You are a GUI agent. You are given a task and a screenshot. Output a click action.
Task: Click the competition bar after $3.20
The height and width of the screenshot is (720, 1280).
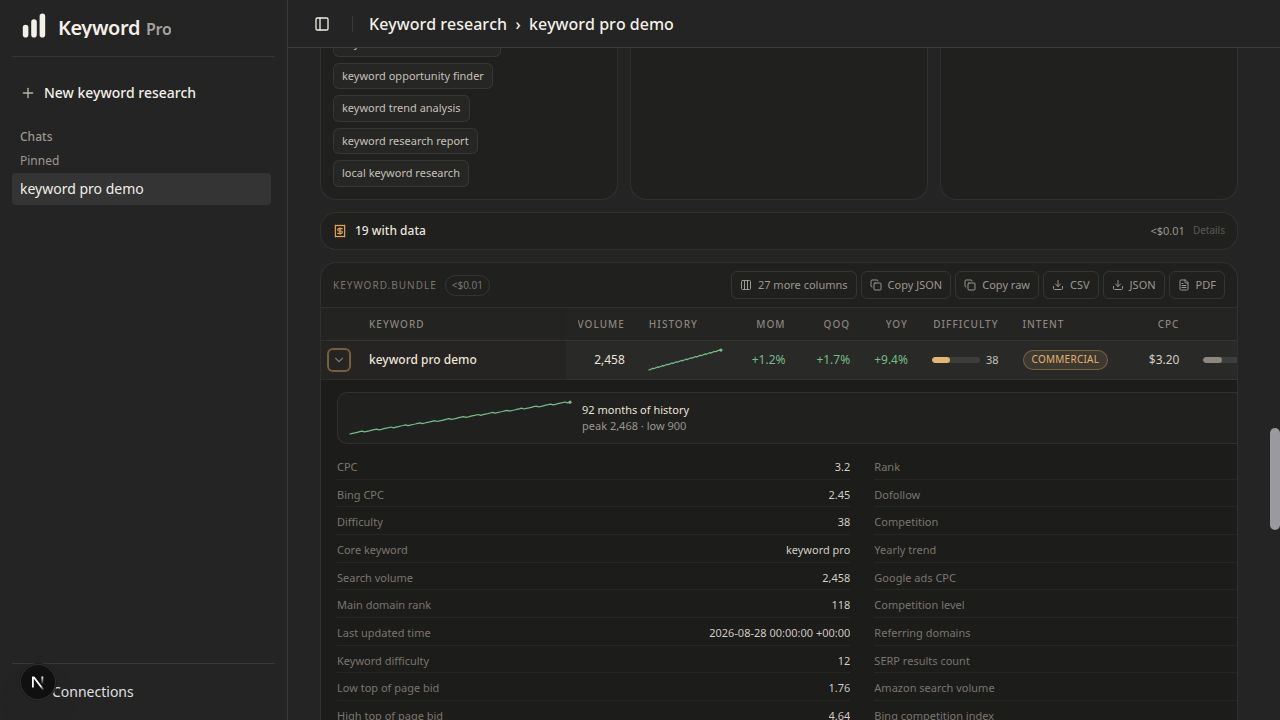click(1220, 360)
